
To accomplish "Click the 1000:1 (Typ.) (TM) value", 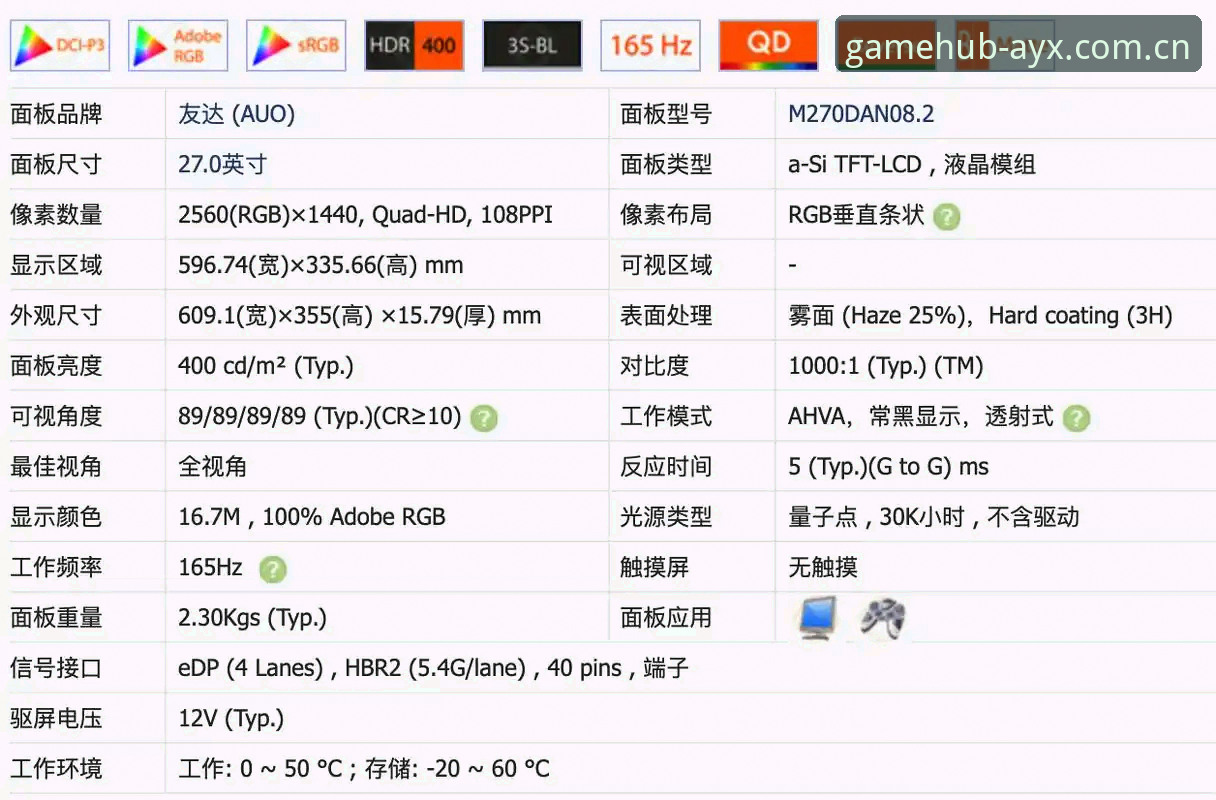I will (886, 366).
